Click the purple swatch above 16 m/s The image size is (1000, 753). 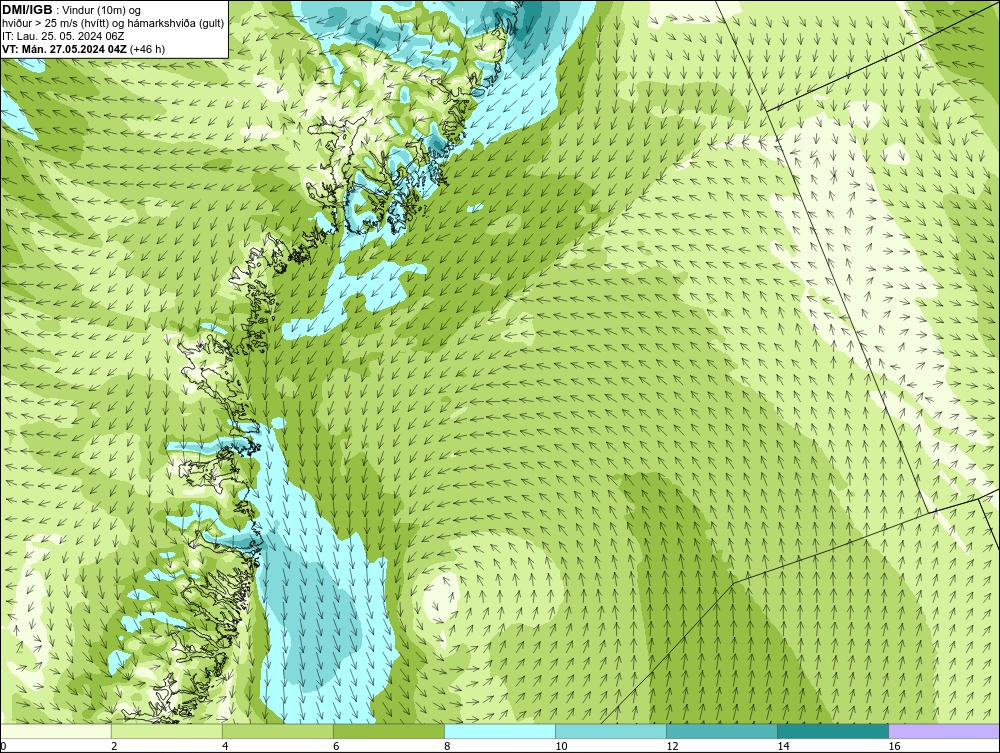tap(944, 731)
